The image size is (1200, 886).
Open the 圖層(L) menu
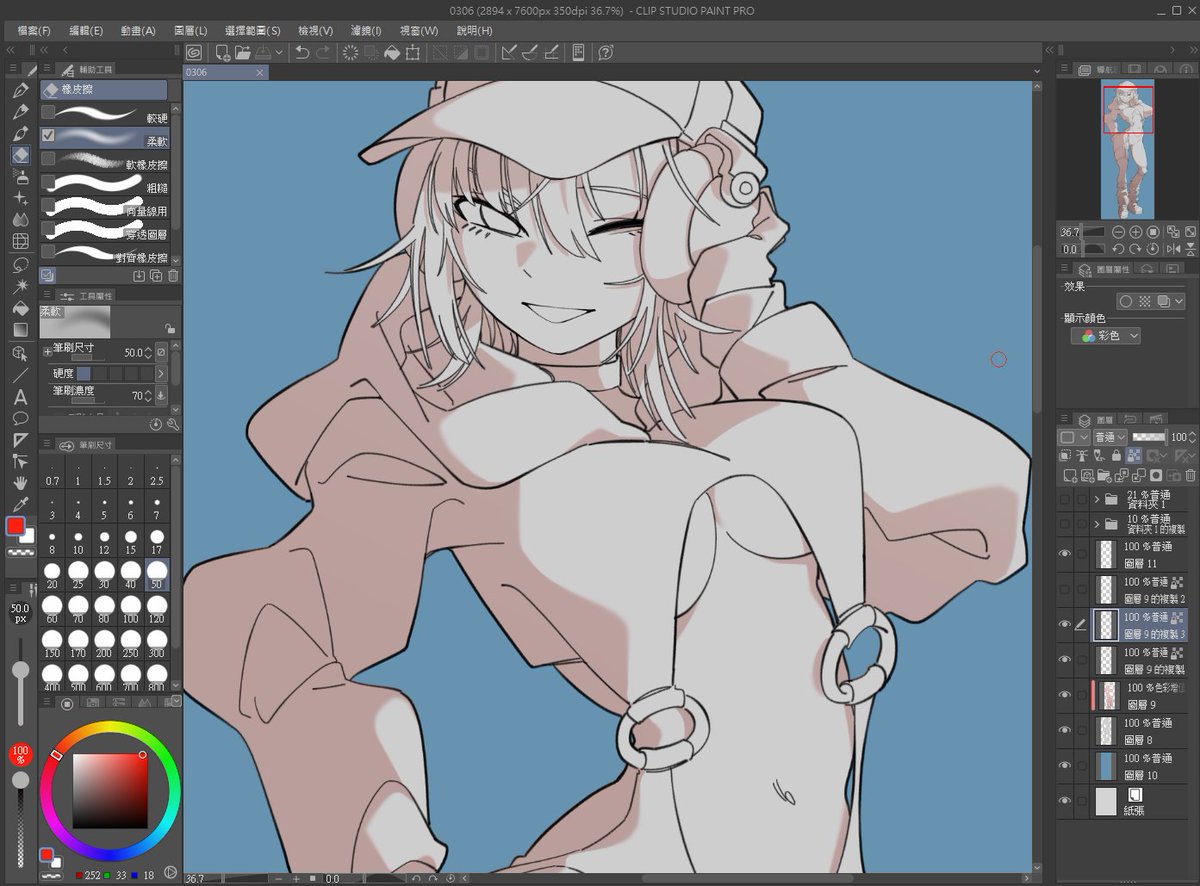click(x=191, y=31)
